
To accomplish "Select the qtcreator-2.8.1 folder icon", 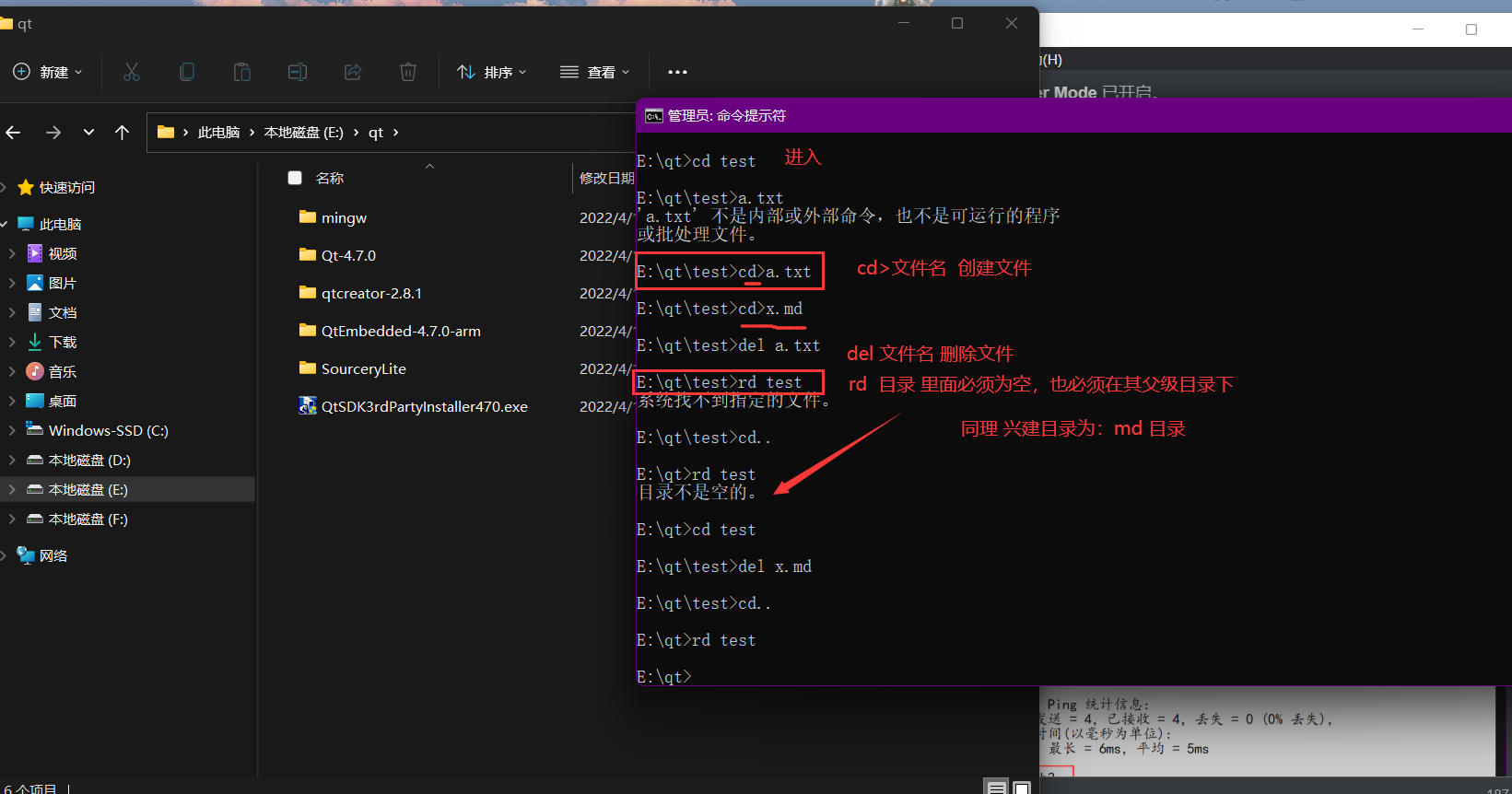I will coord(308,293).
